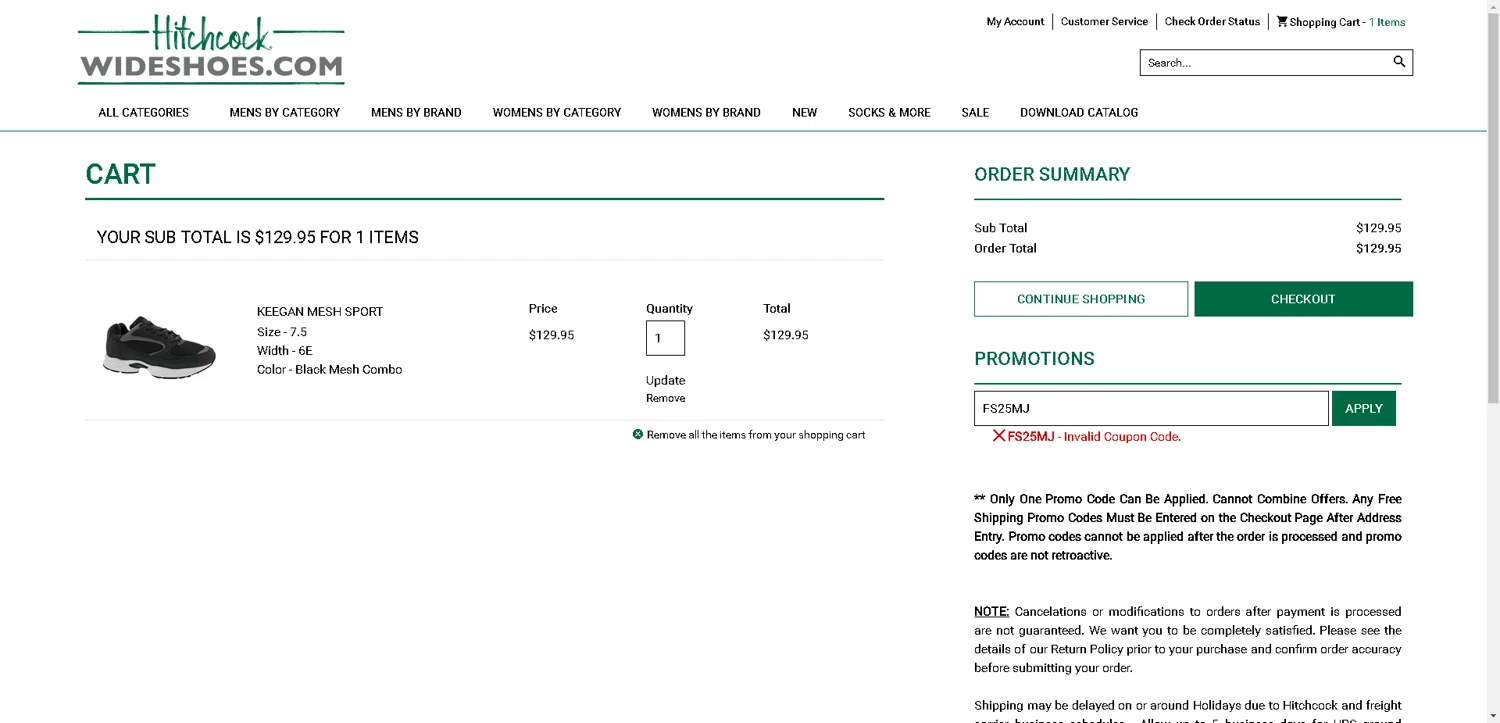Open Socks & More menu
This screenshot has height=723, width=1500.
889,112
